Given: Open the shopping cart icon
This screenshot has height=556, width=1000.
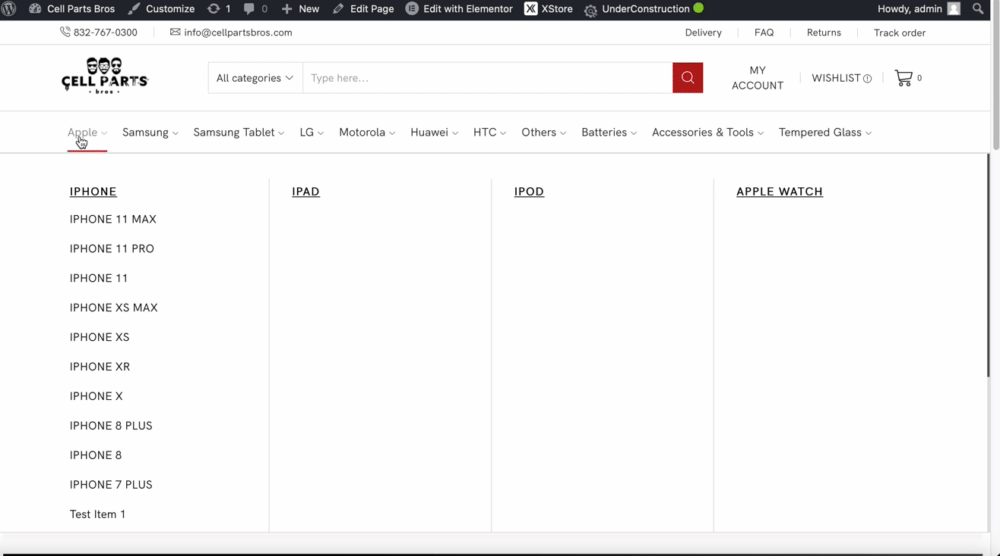Looking at the screenshot, I should coord(904,78).
